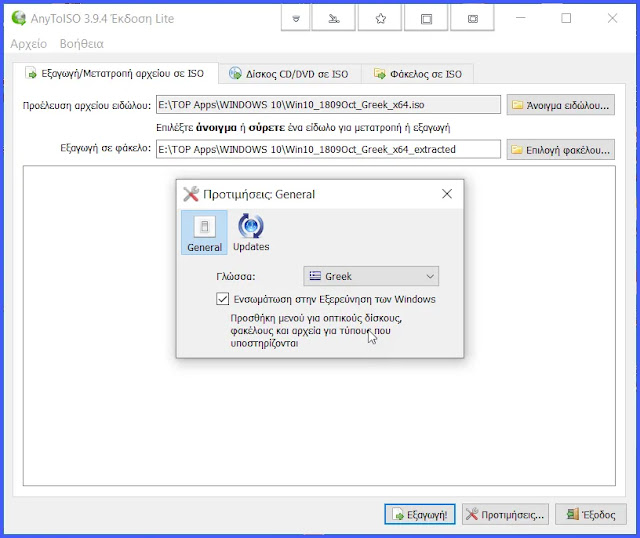Click the Προέλευση αρχείου ειδώλου: label
The height and width of the screenshot is (538, 640).
tap(87, 105)
